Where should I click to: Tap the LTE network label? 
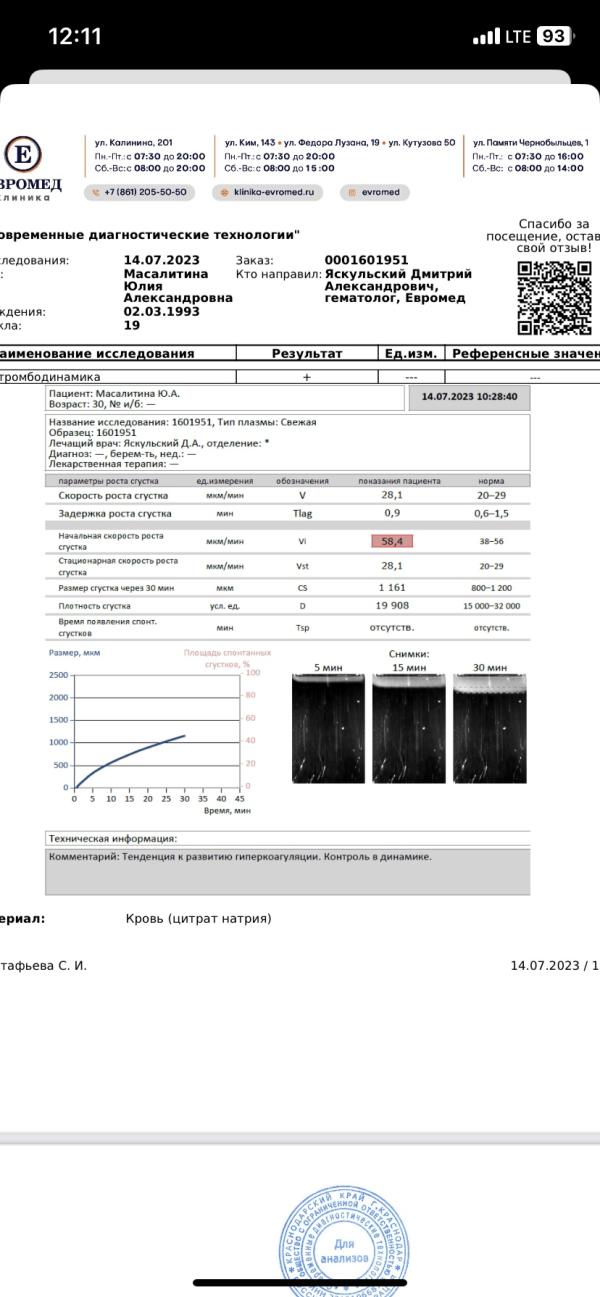[518, 36]
